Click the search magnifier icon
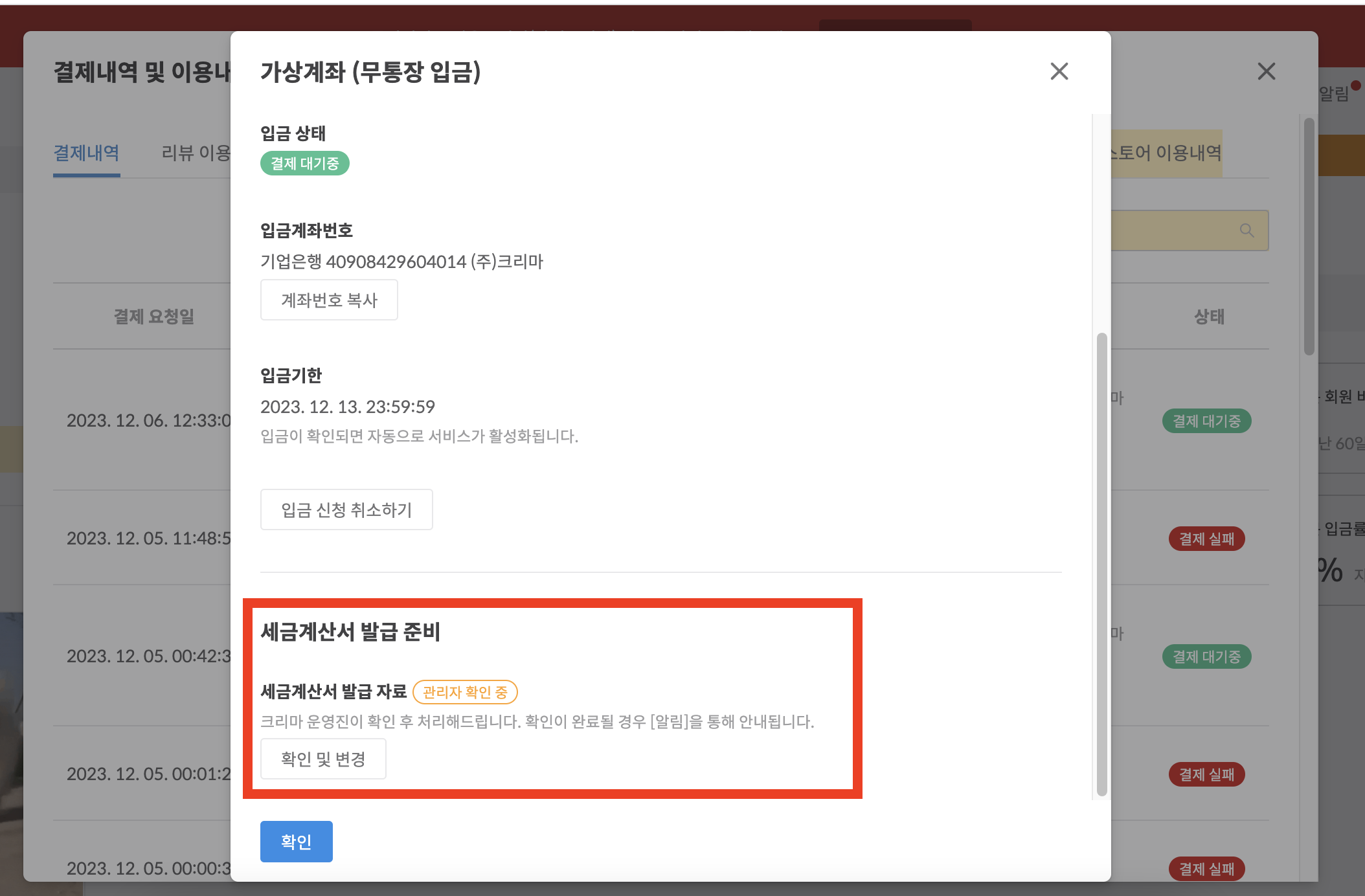1365x896 pixels. [x=1247, y=230]
